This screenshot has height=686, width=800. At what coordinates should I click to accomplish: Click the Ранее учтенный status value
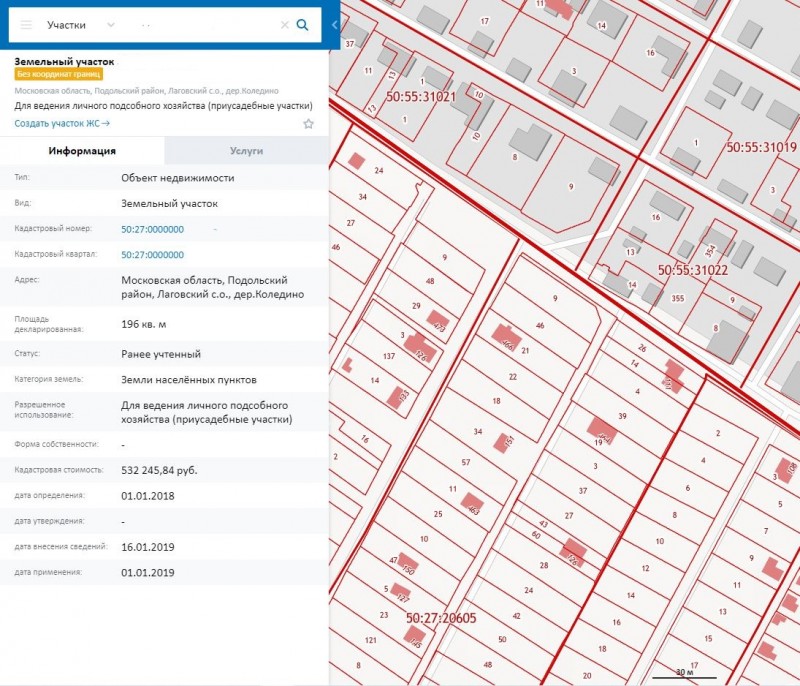161,354
